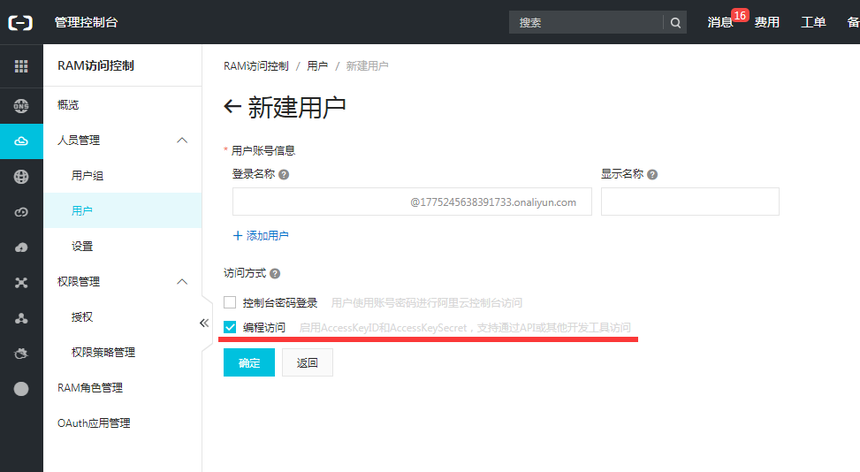Focus the 显示名称 input field
The image size is (860, 472).
[690, 202]
